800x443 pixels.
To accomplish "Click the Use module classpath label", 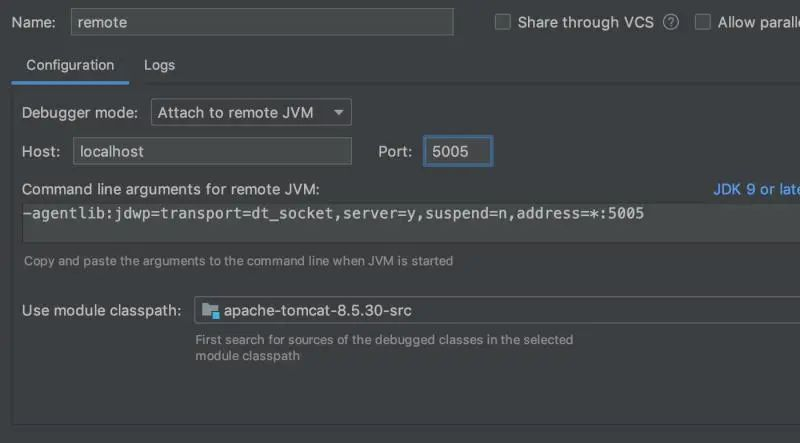I will (102, 310).
